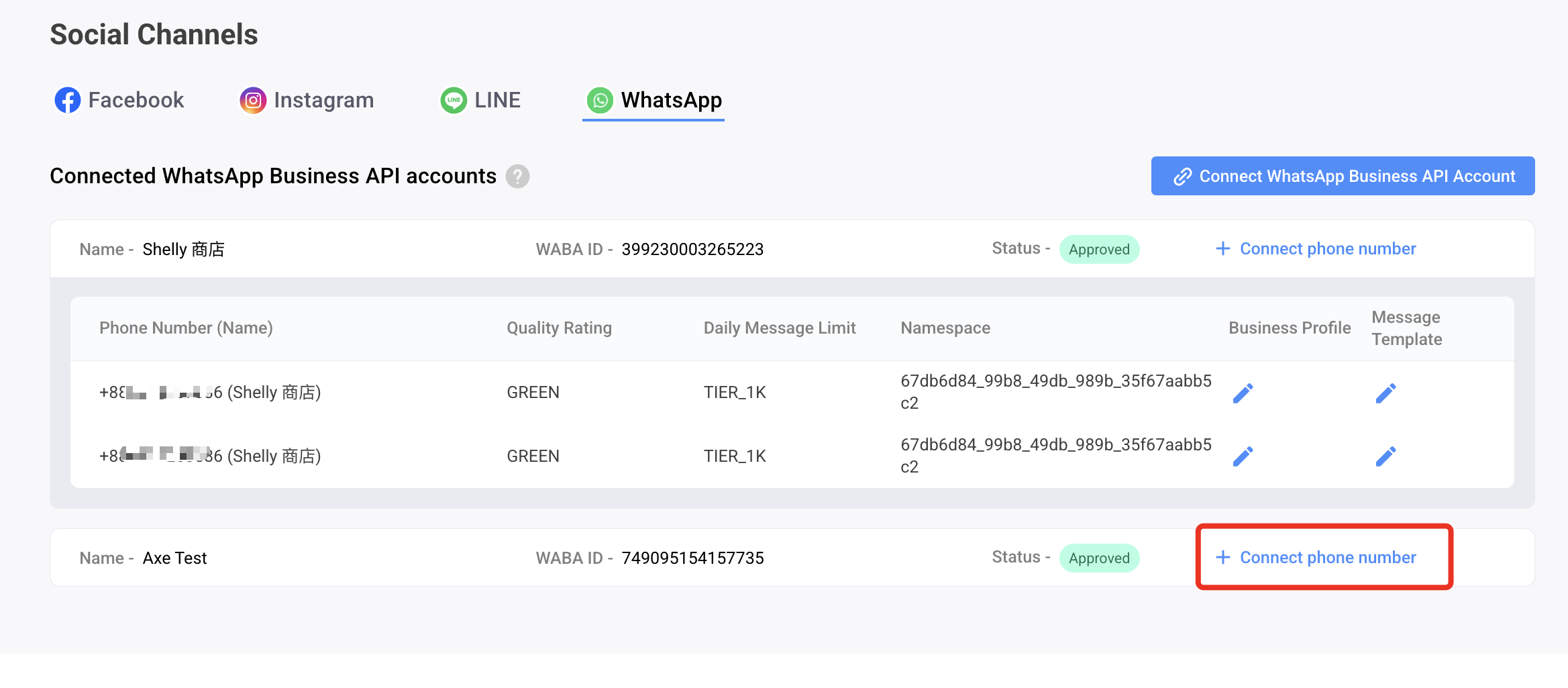Click the Quality Rating column header

(x=559, y=328)
